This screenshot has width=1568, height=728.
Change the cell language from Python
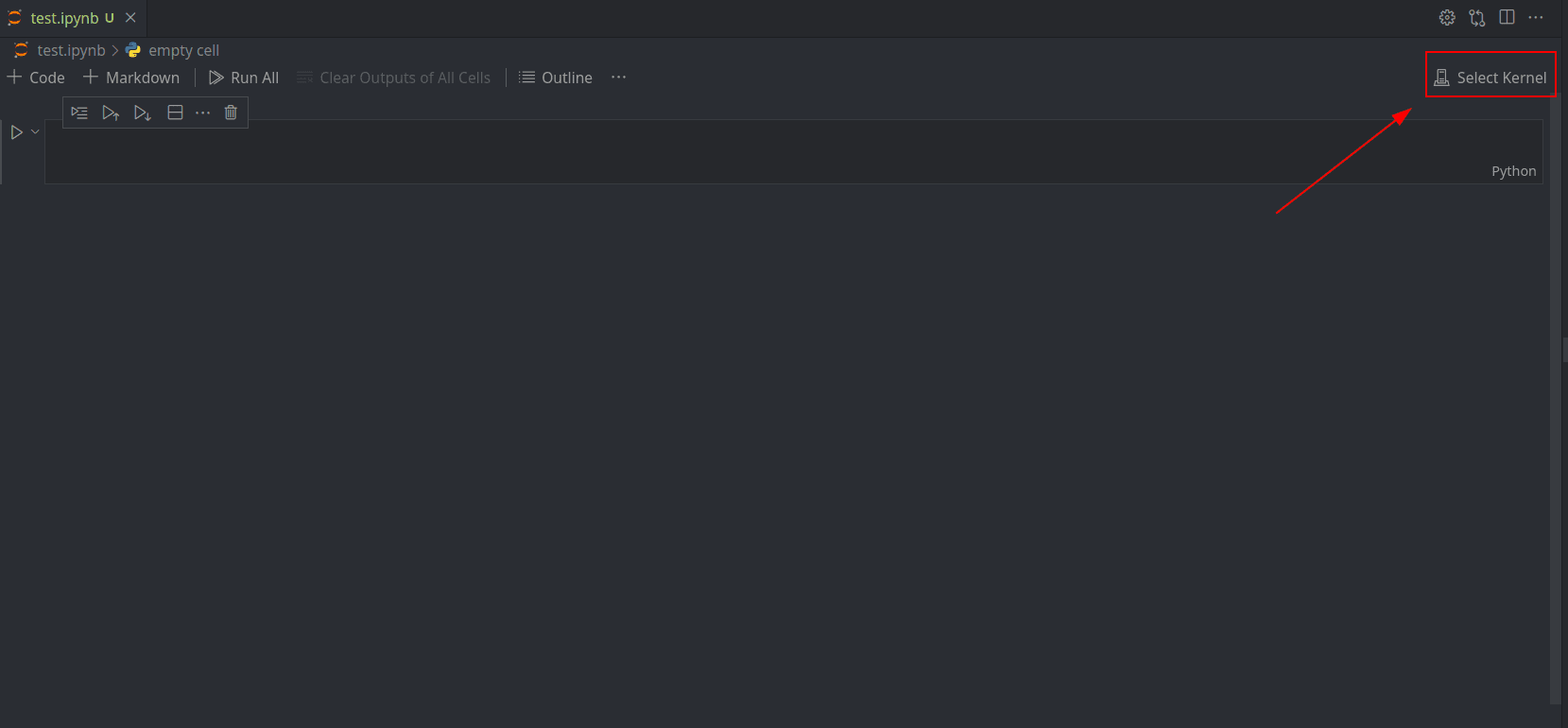click(x=1513, y=171)
